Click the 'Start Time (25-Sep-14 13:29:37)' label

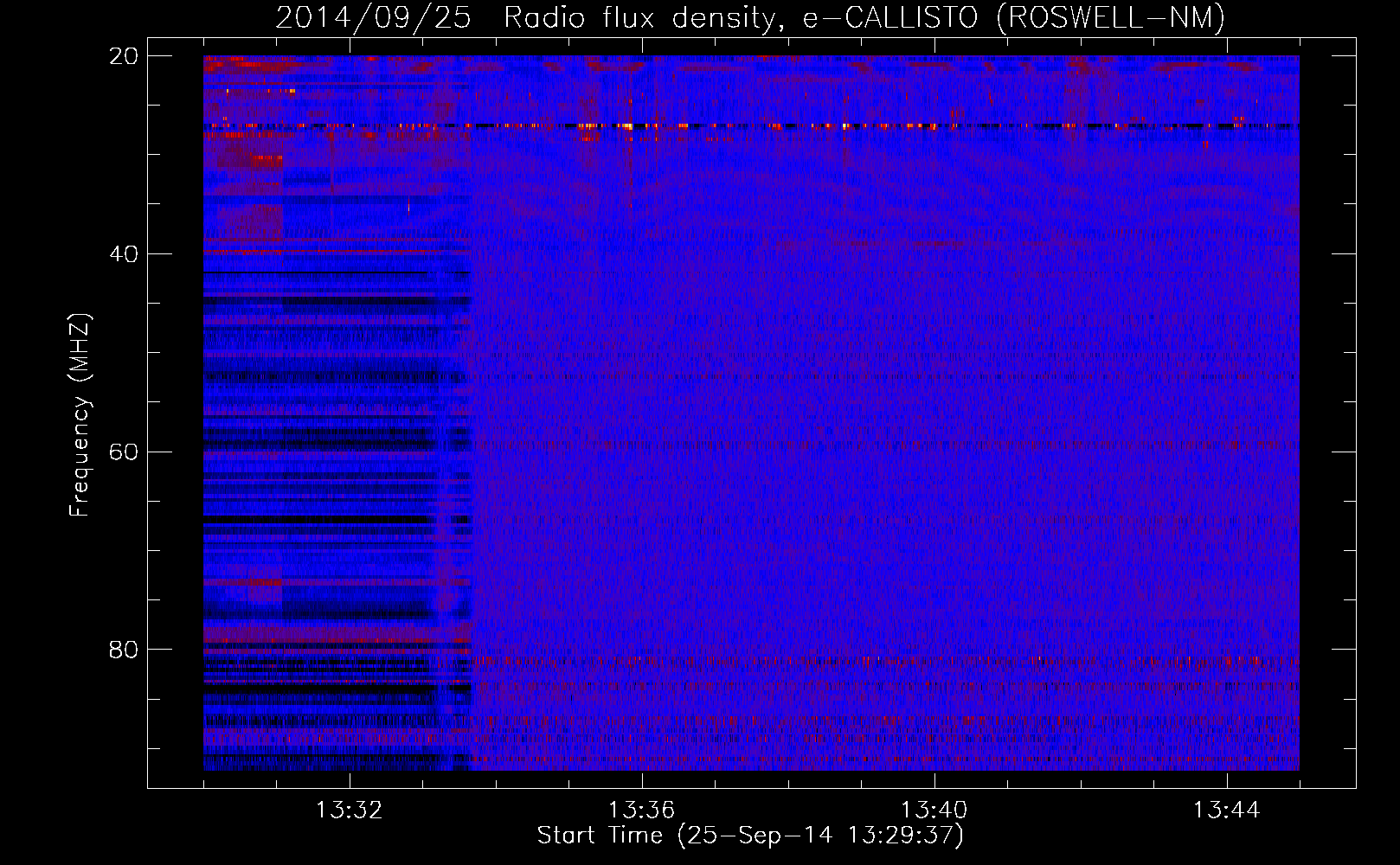pos(750,836)
